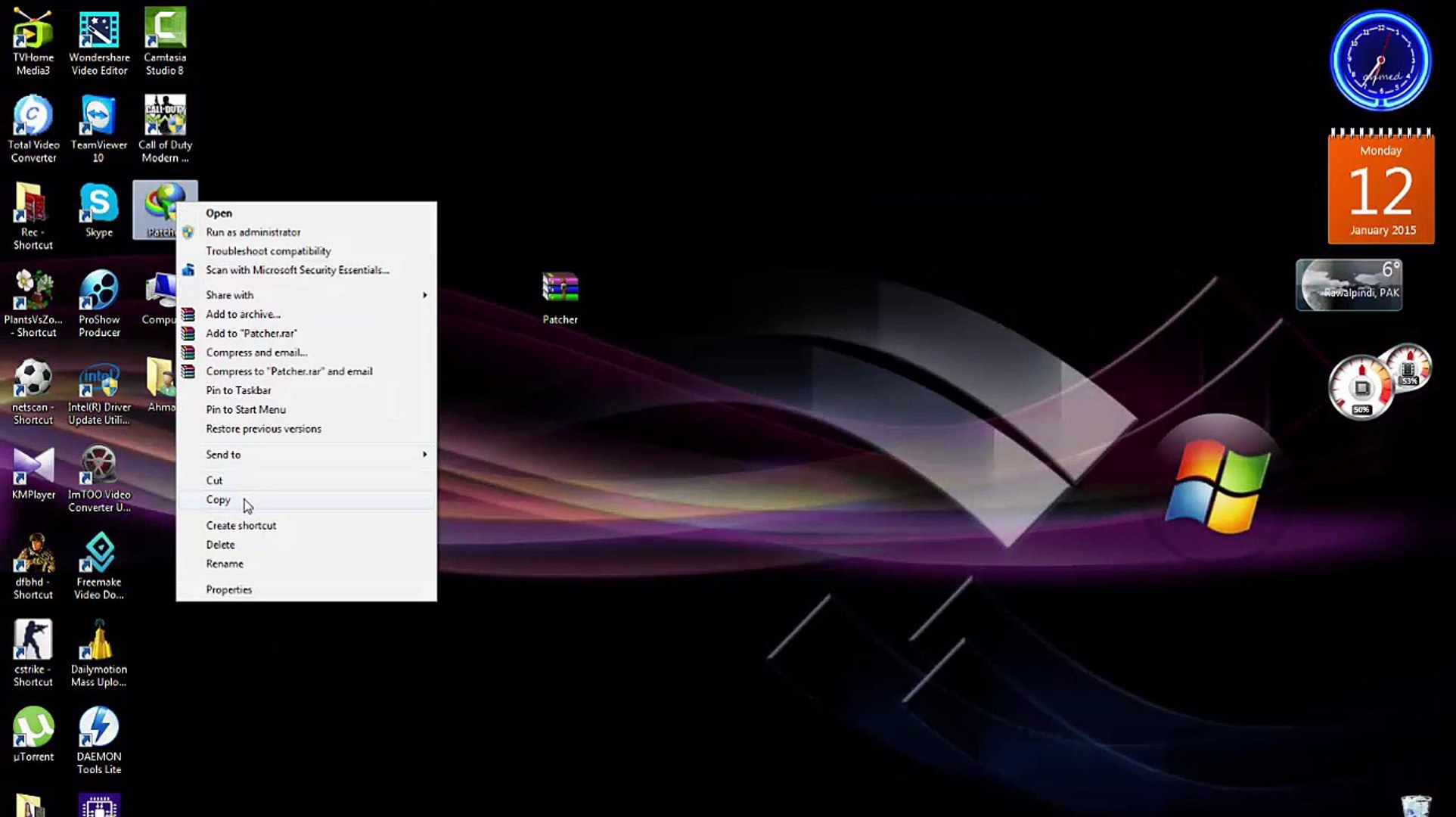Select the Total Video Converter icon
1456x817 pixels.
pos(33,129)
